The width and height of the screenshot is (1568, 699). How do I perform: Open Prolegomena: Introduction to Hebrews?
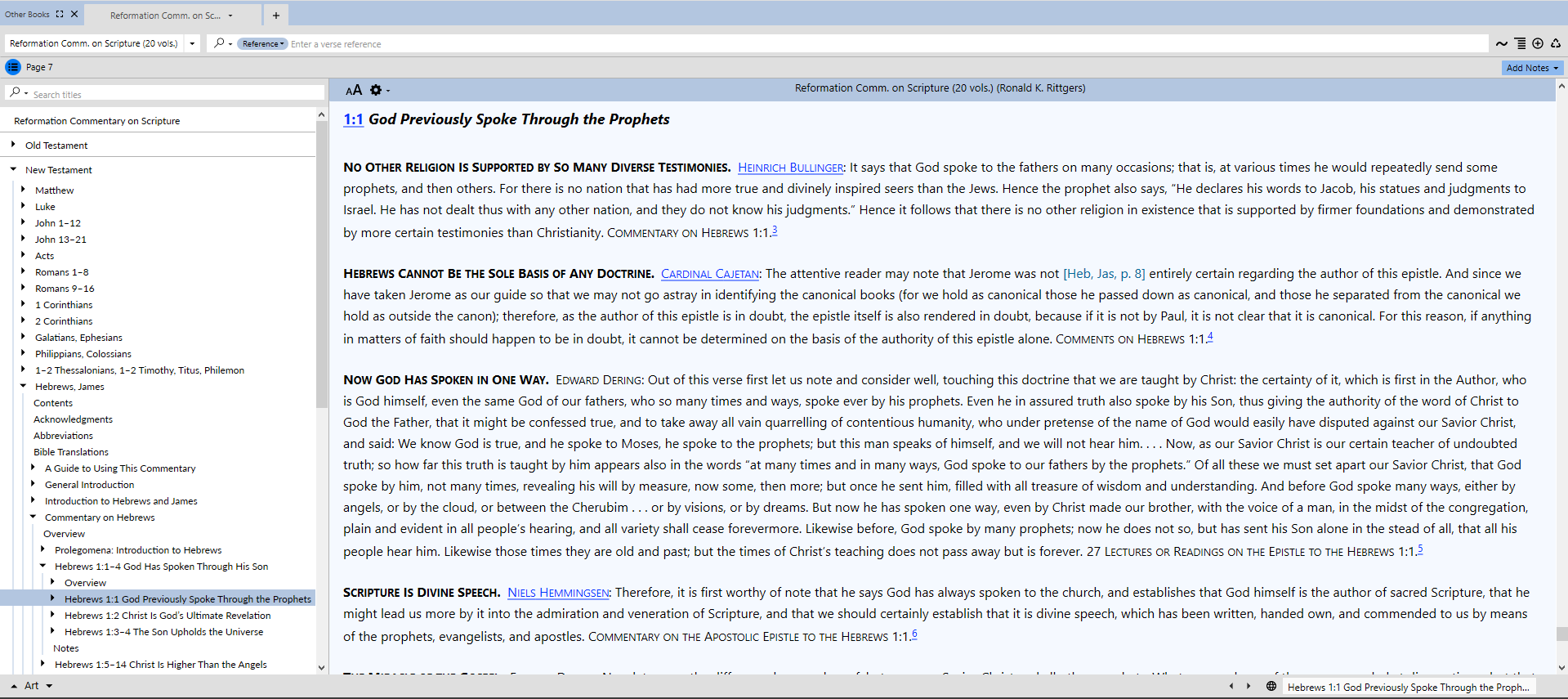138,550
